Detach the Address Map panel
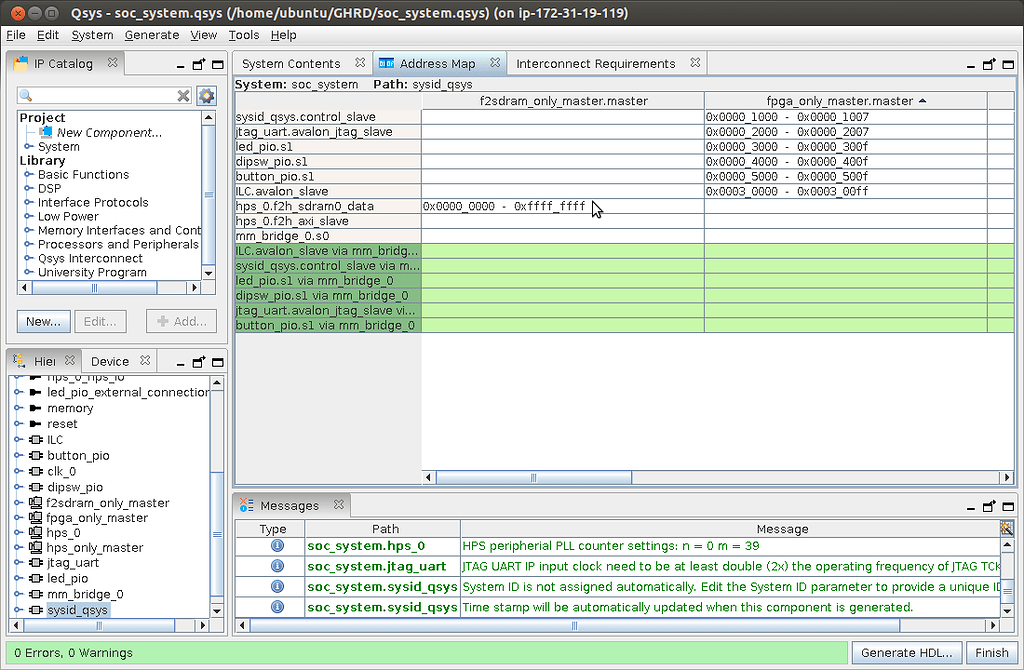This screenshot has height=670, width=1024. click(989, 64)
